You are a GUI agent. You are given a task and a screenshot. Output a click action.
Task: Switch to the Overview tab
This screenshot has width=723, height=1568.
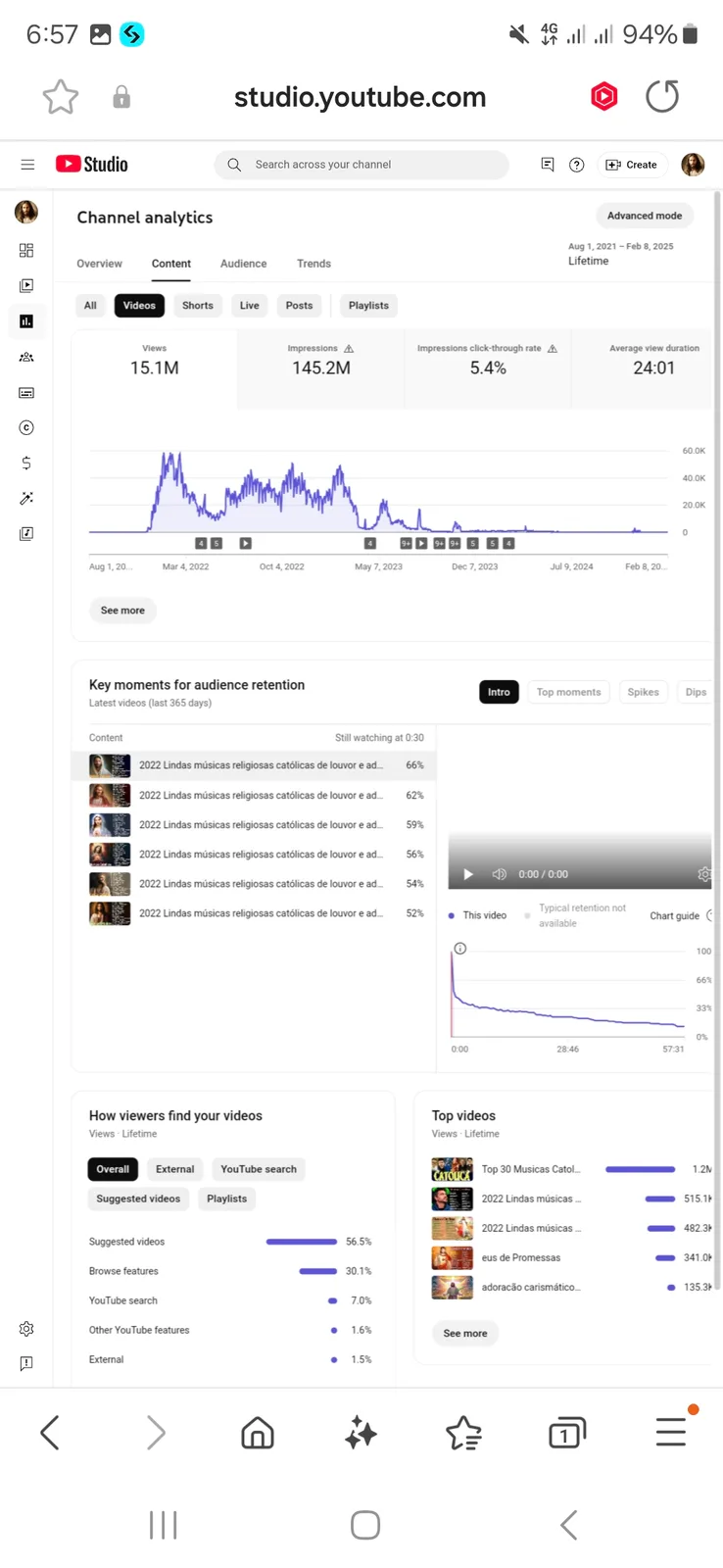(100, 264)
